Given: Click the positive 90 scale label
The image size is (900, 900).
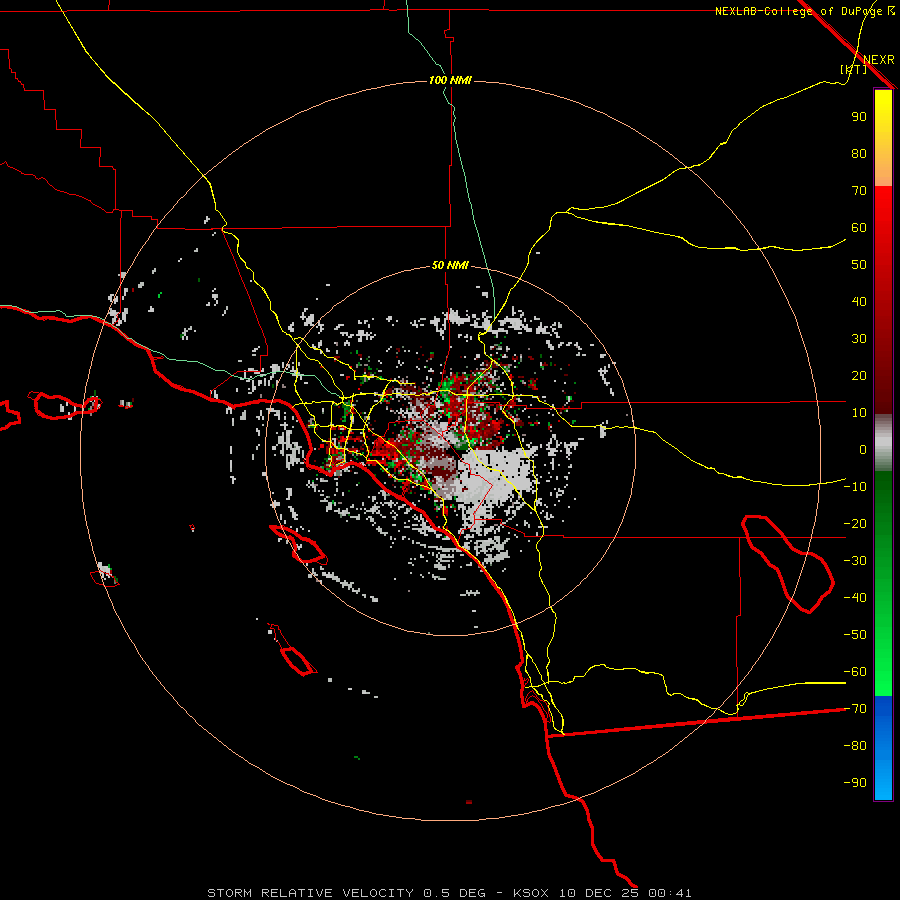Looking at the screenshot, I should pyautogui.click(x=859, y=117).
